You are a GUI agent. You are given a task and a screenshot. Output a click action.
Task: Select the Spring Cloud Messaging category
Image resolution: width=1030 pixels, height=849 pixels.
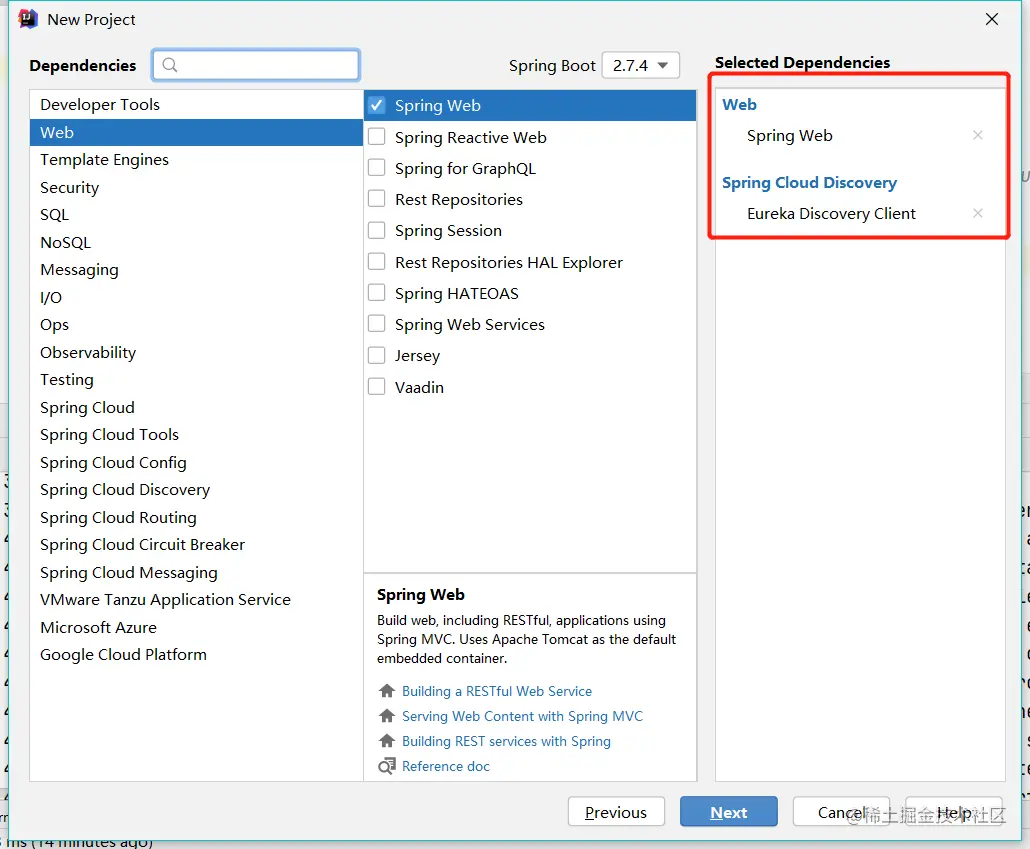pos(196,572)
